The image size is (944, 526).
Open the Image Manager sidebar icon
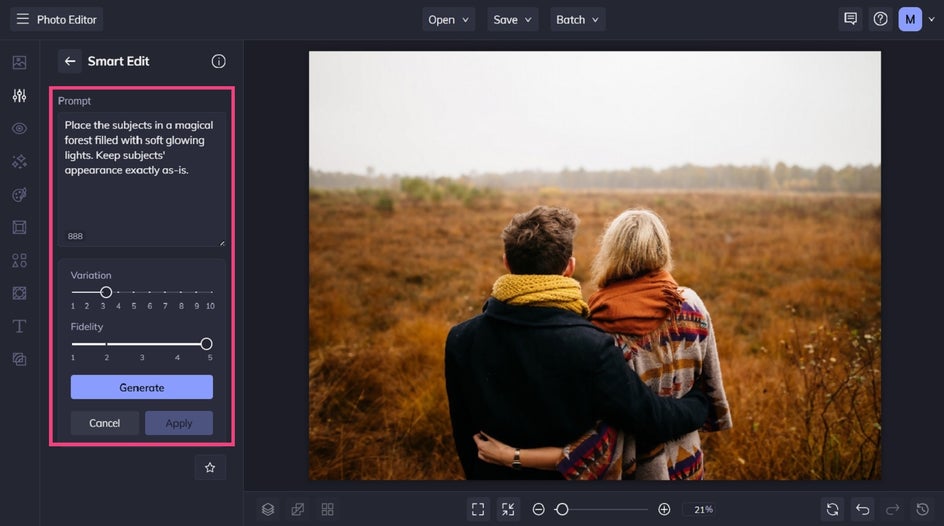coord(19,63)
